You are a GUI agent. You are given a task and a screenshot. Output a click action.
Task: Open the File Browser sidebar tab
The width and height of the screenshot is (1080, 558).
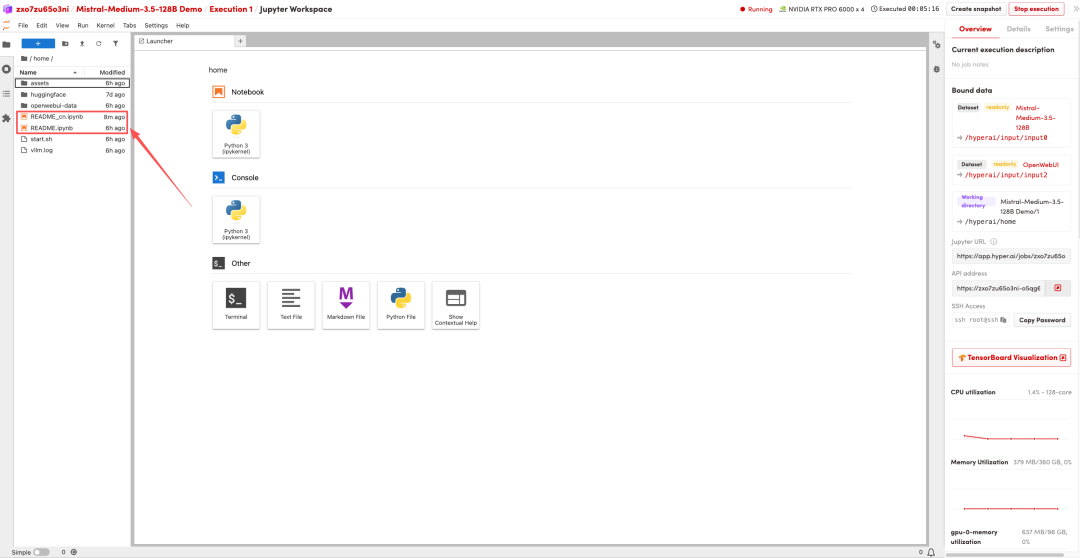coord(6,44)
